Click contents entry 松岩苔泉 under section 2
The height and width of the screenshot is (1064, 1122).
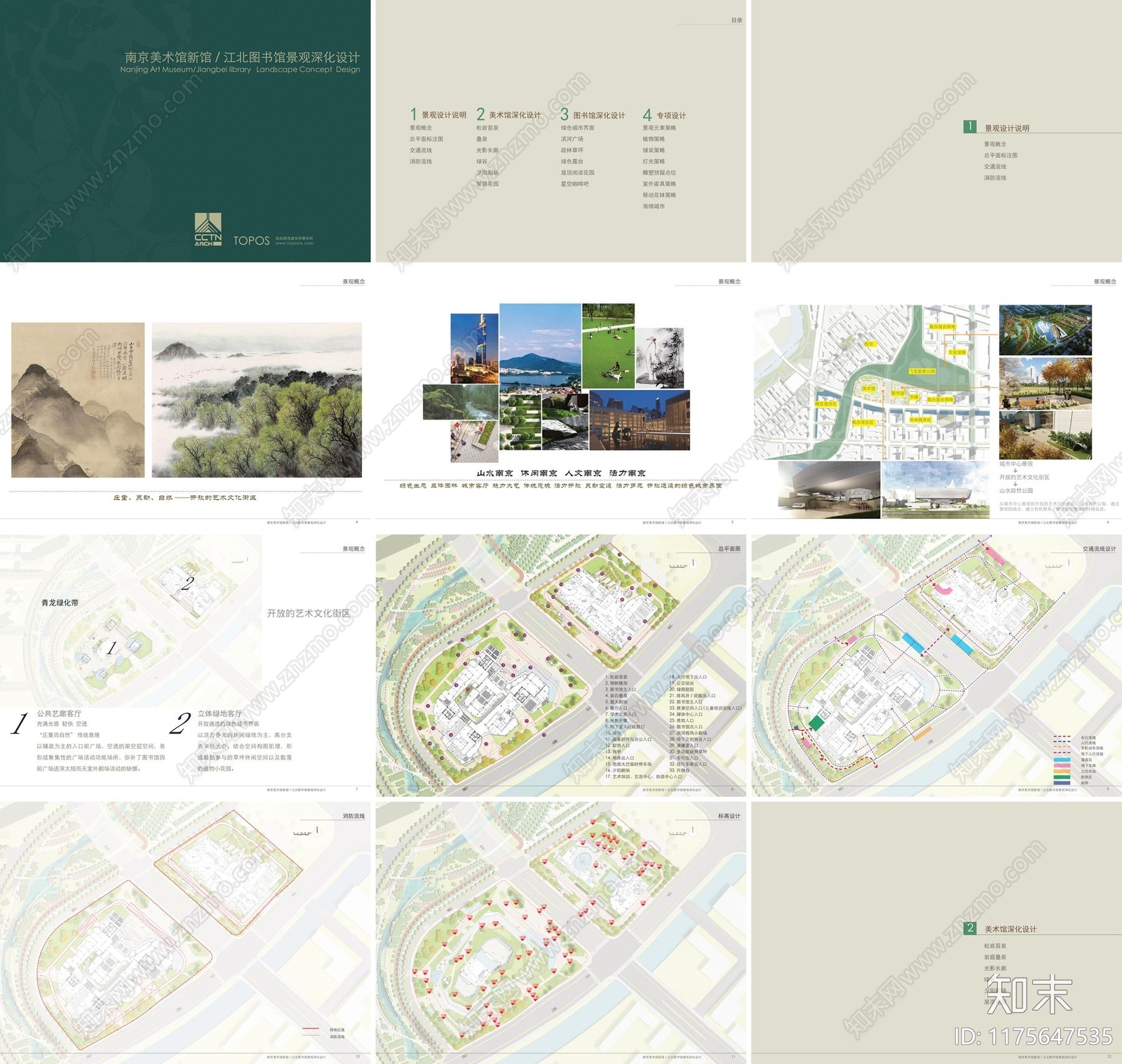tap(487, 128)
